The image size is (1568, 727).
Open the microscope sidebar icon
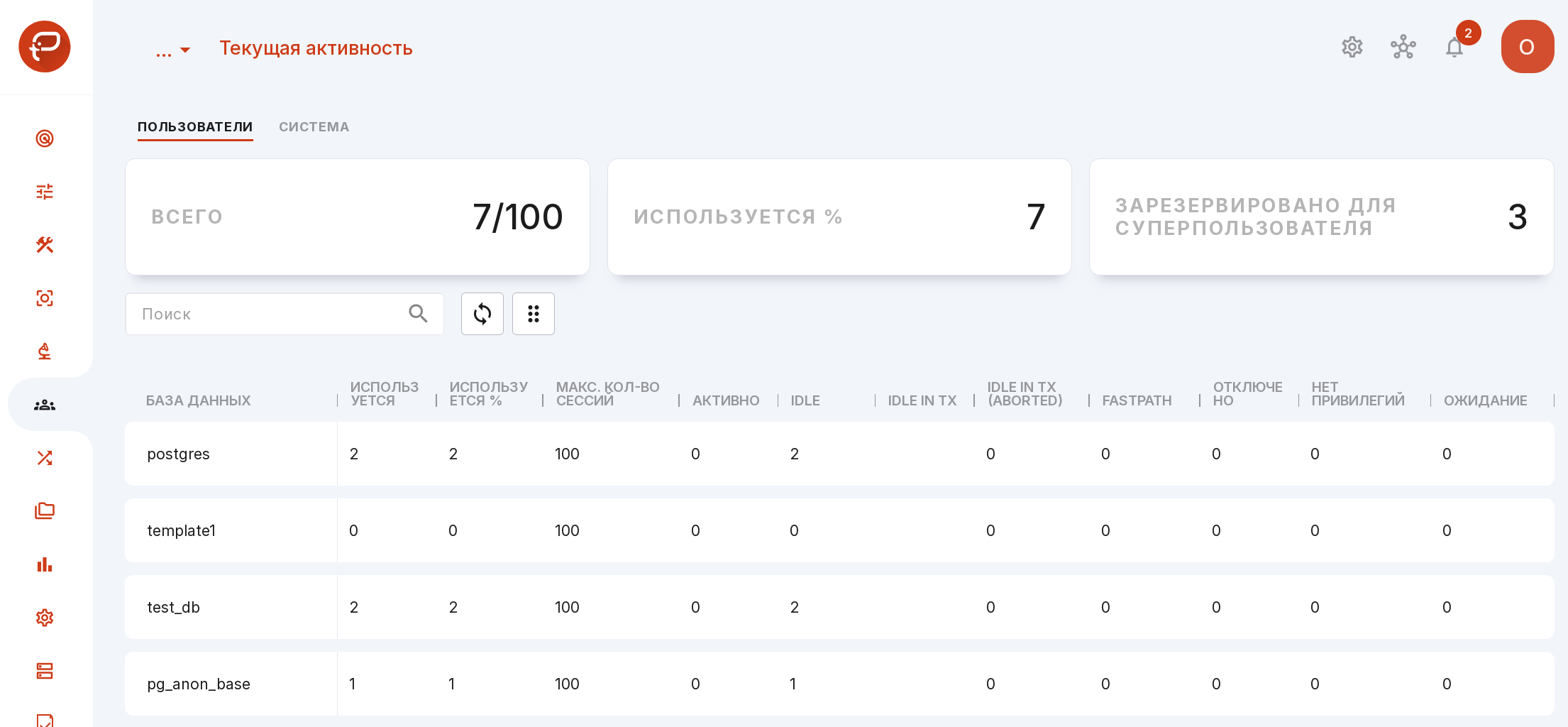(x=45, y=351)
